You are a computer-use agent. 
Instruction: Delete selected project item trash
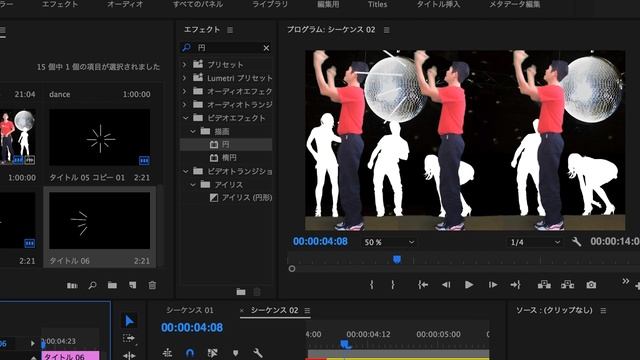[x=152, y=285]
